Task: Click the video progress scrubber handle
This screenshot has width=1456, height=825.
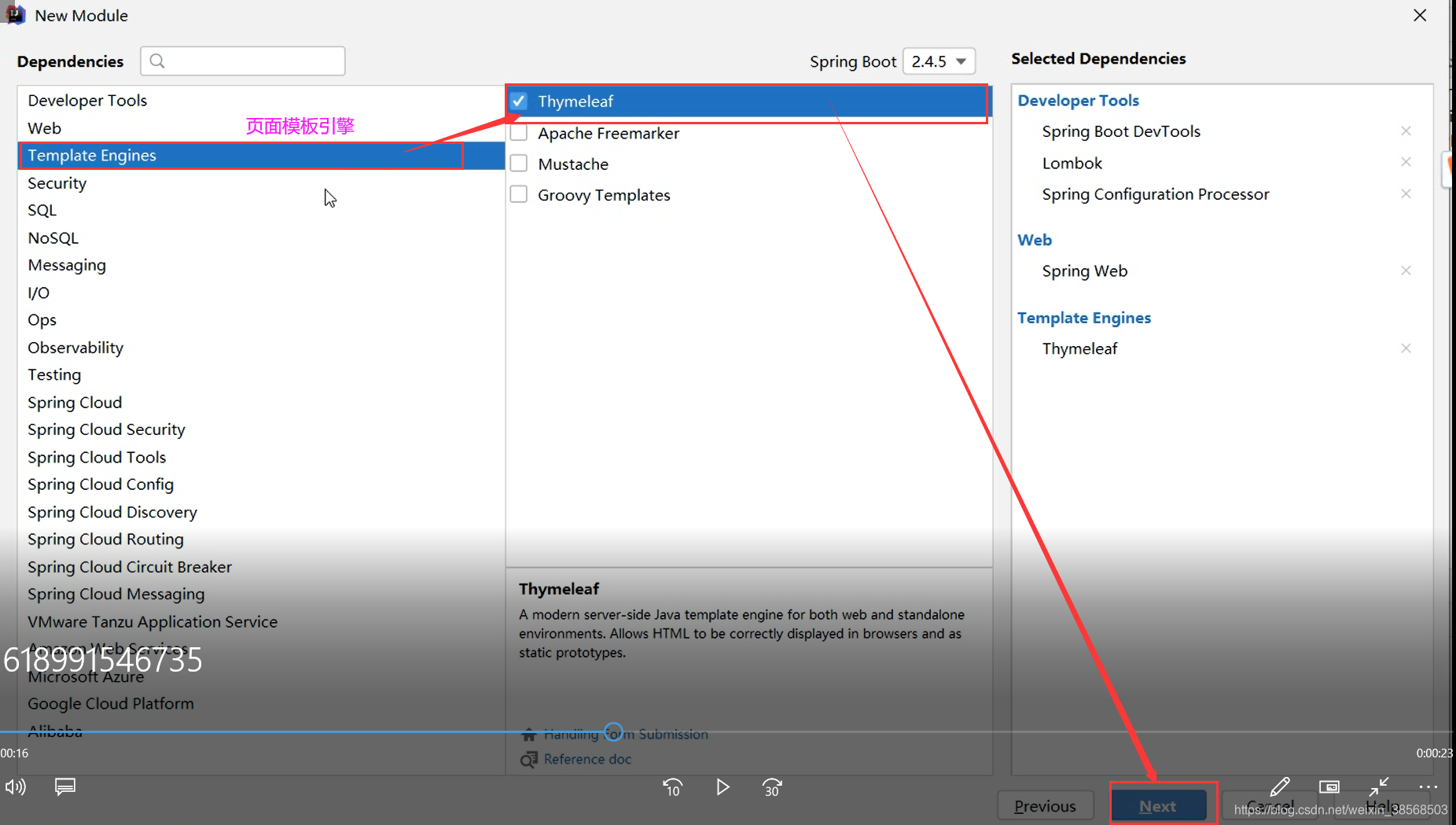Action: point(614,732)
